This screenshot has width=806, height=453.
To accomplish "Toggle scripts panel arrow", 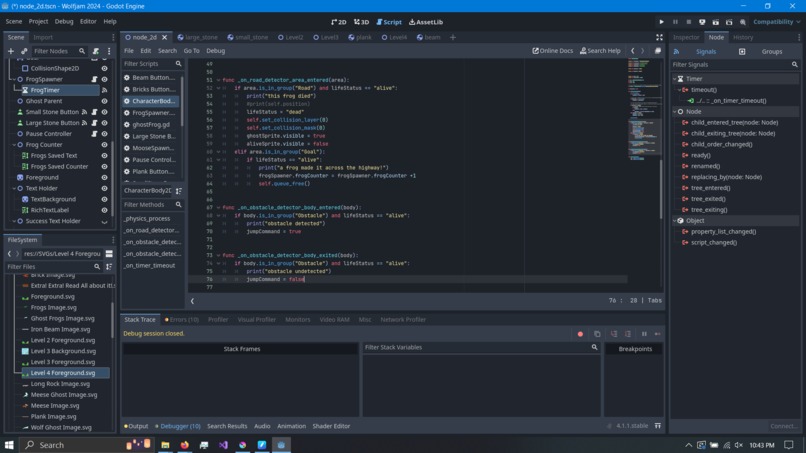I will (x=192, y=301).
